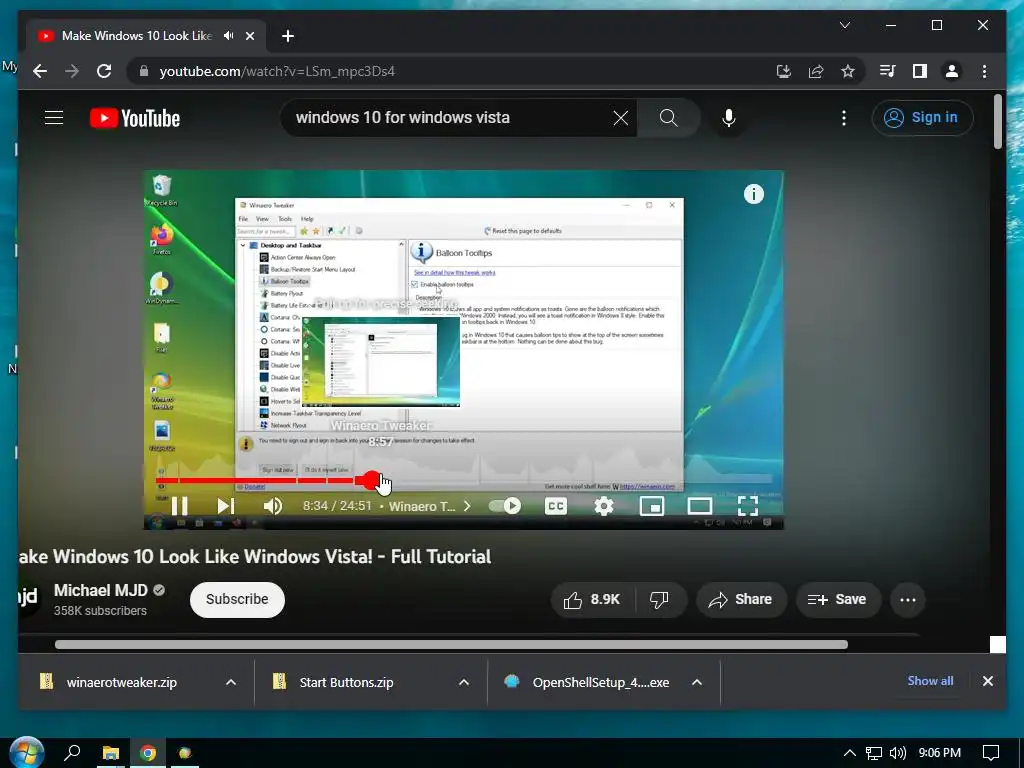This screenshot has width=1024, height=768.
Task: Open video player settings gear
Action: click(x=603, y=506)
